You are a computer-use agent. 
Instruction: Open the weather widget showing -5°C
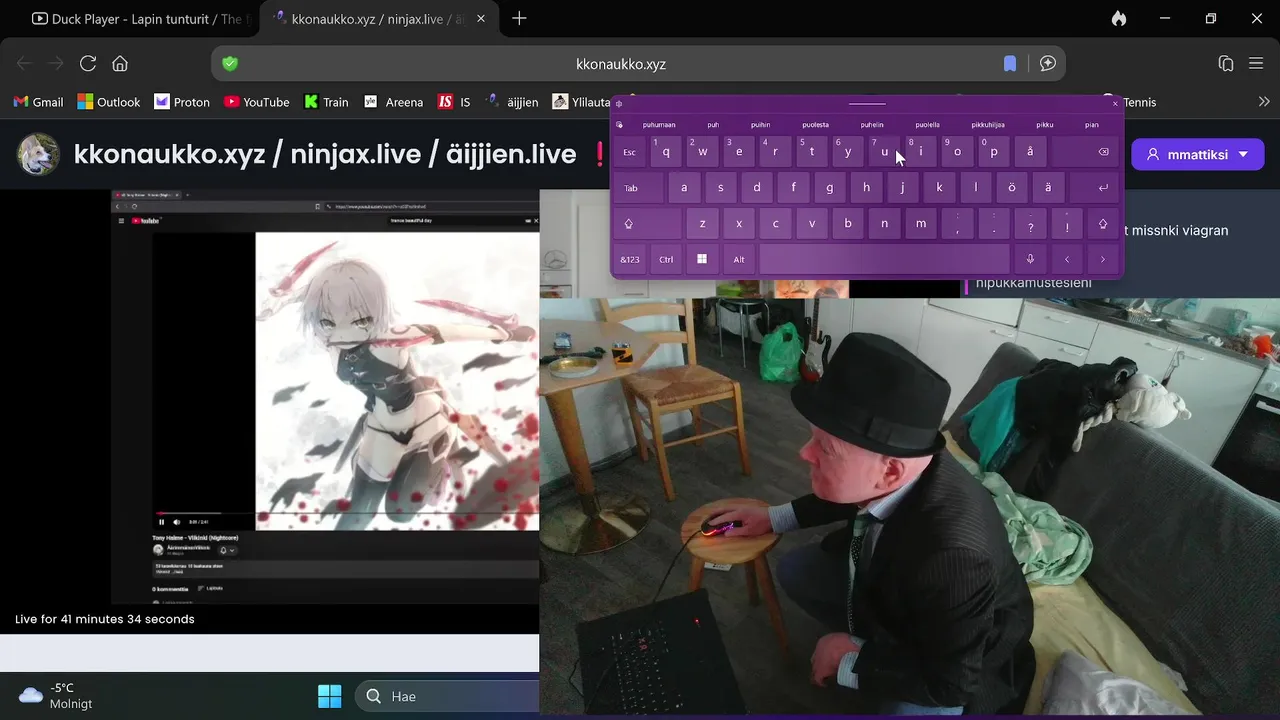(x=56, y=696)
